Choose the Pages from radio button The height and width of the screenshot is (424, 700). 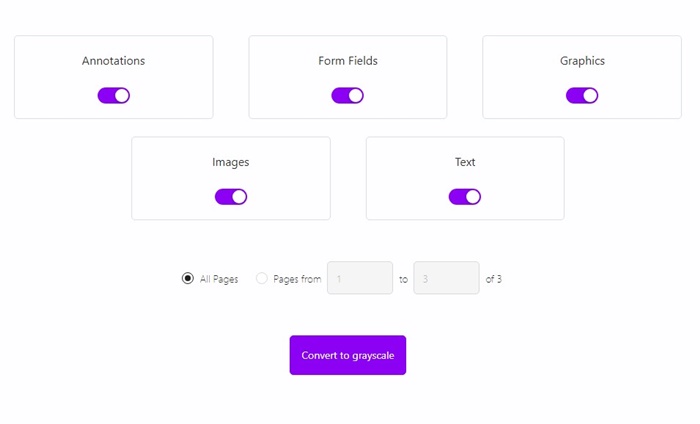262,279
